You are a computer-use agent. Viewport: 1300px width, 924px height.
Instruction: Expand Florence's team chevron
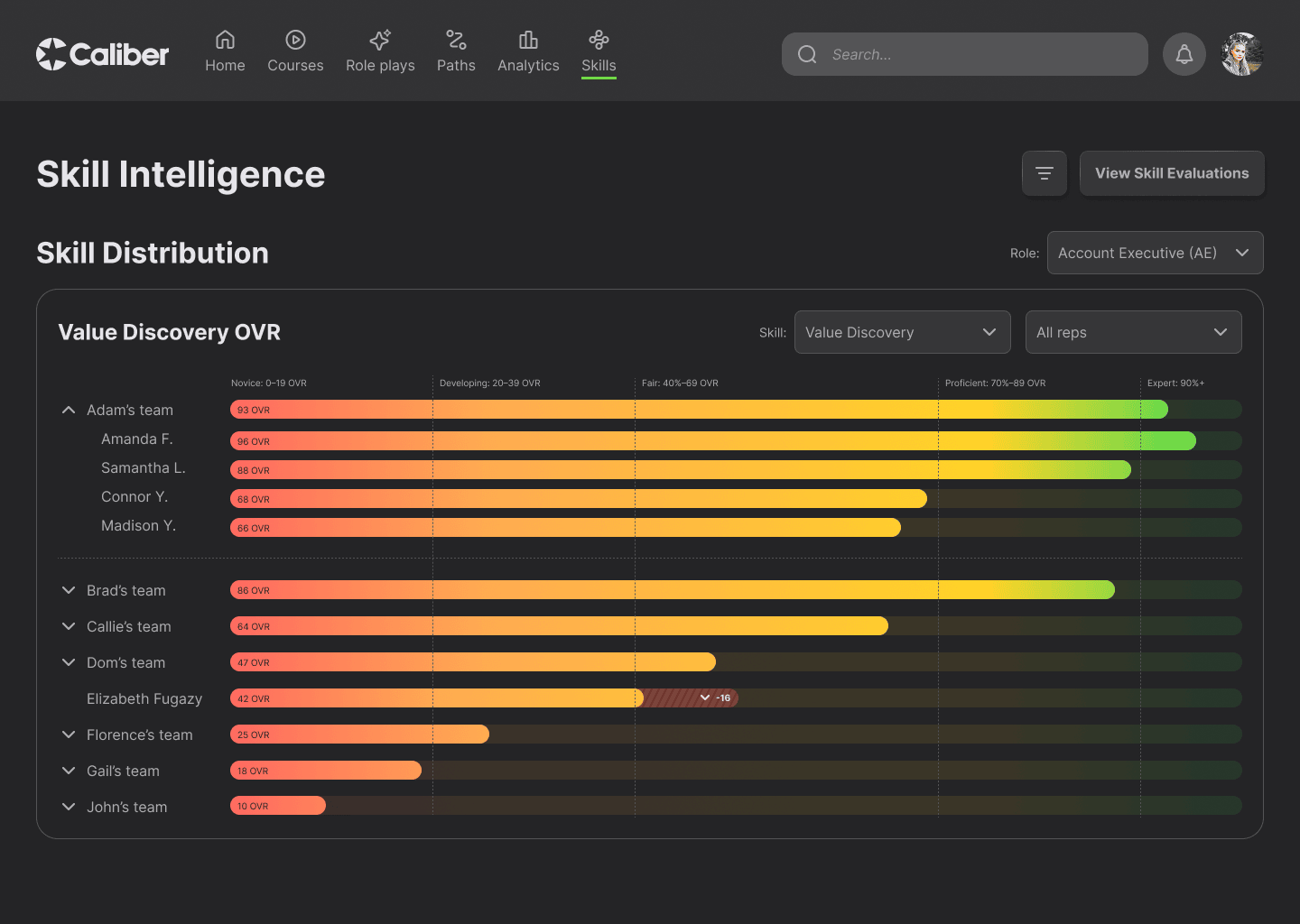69,735
